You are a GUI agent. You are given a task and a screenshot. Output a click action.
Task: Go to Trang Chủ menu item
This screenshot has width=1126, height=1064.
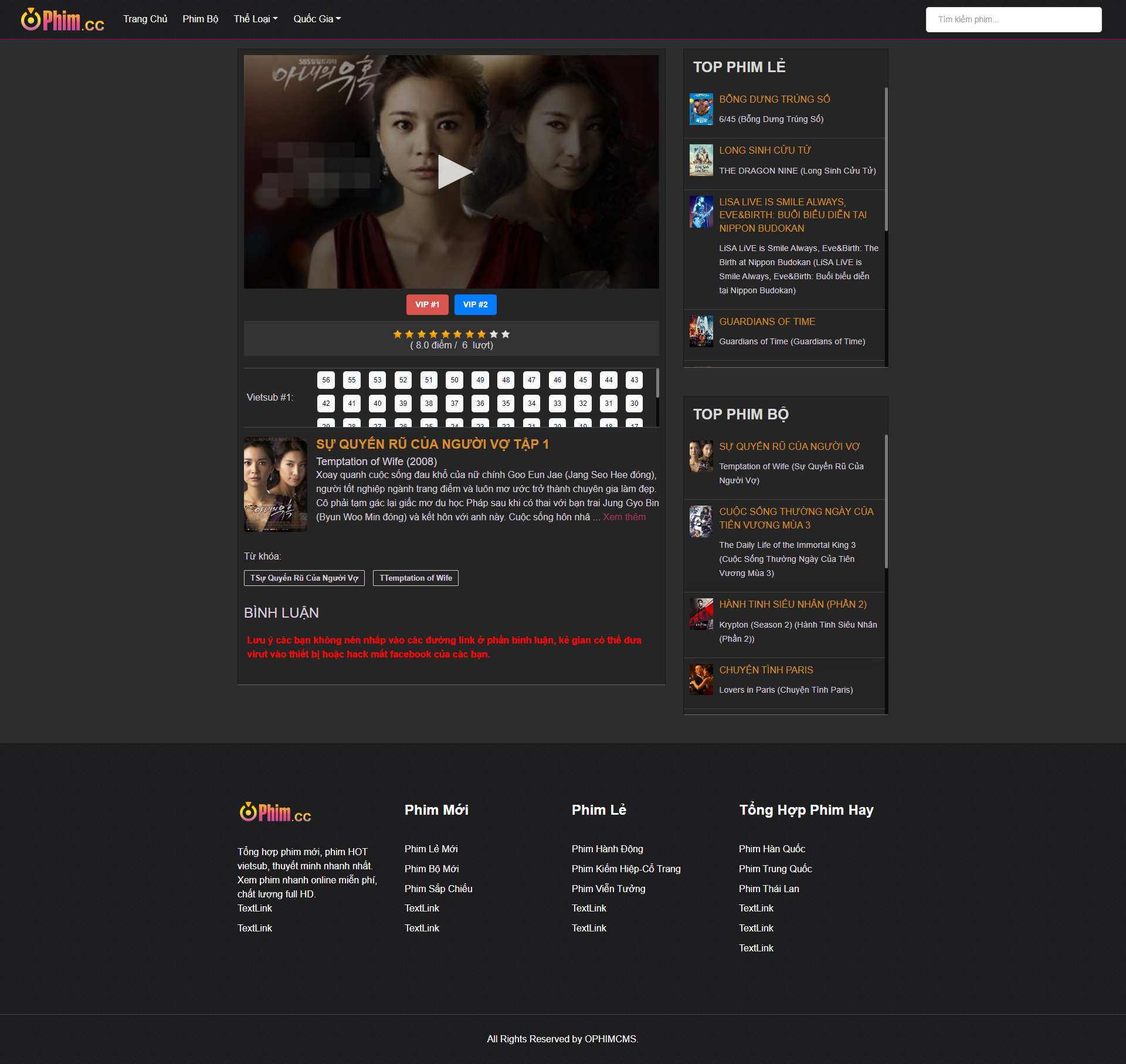click(145, 19)
